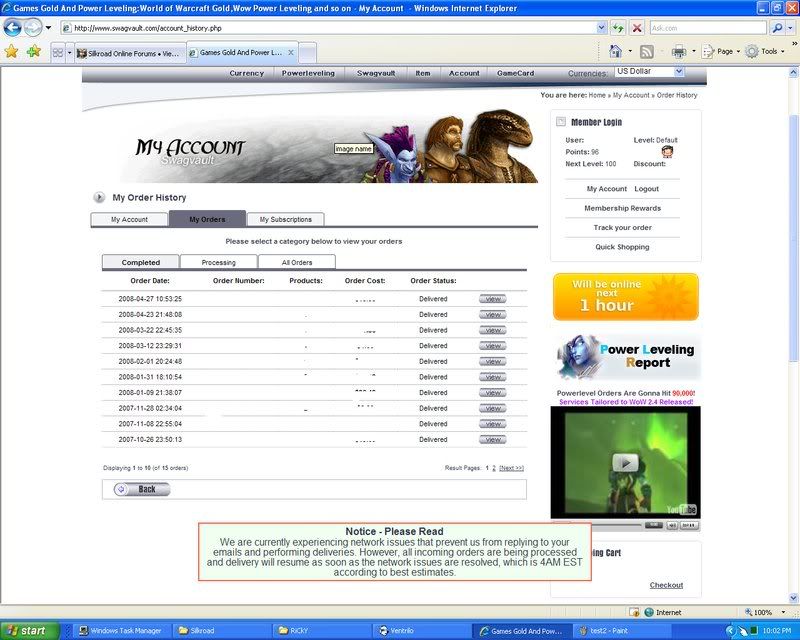
Task: View the 2008-03-22 22:45:35 order
Action: [x=492, y=330]
